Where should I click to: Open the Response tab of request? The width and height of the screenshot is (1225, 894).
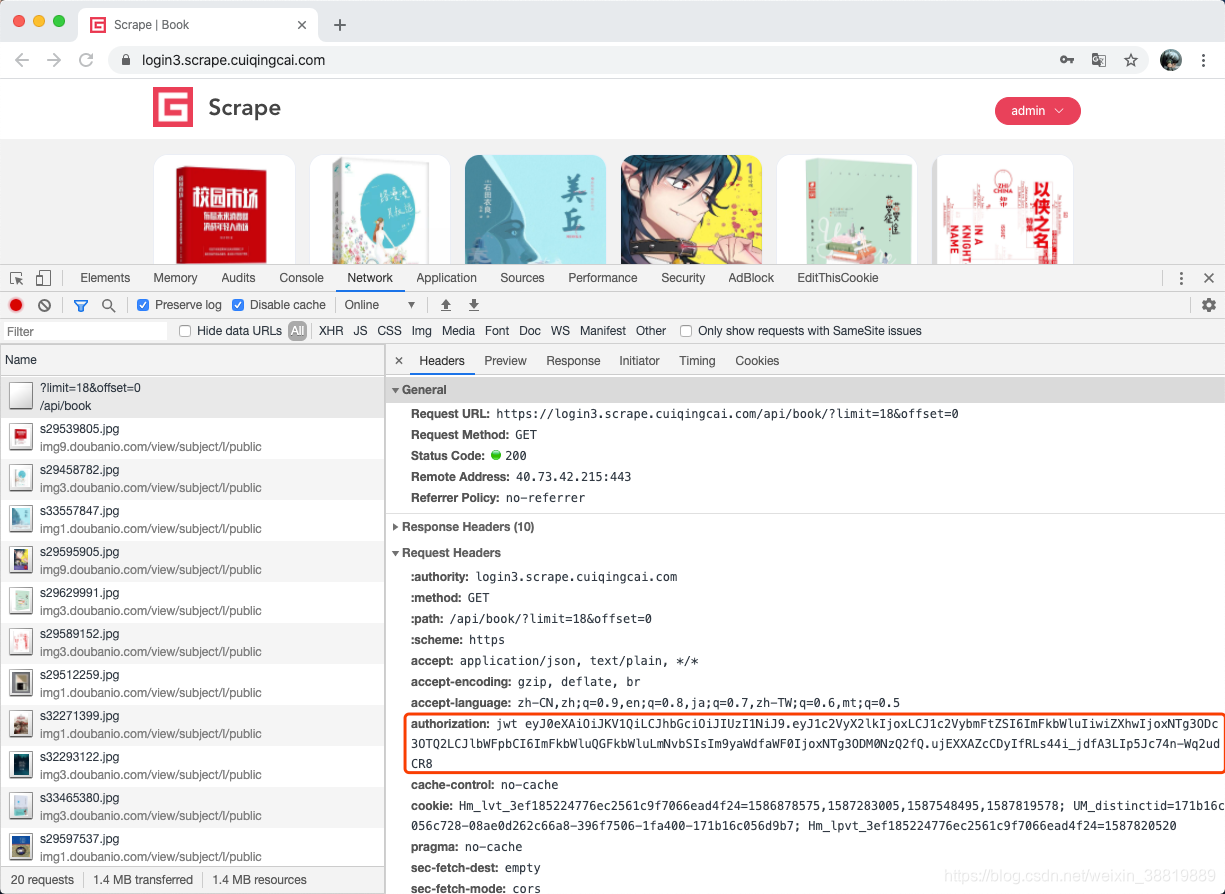(x=573, y=361)
